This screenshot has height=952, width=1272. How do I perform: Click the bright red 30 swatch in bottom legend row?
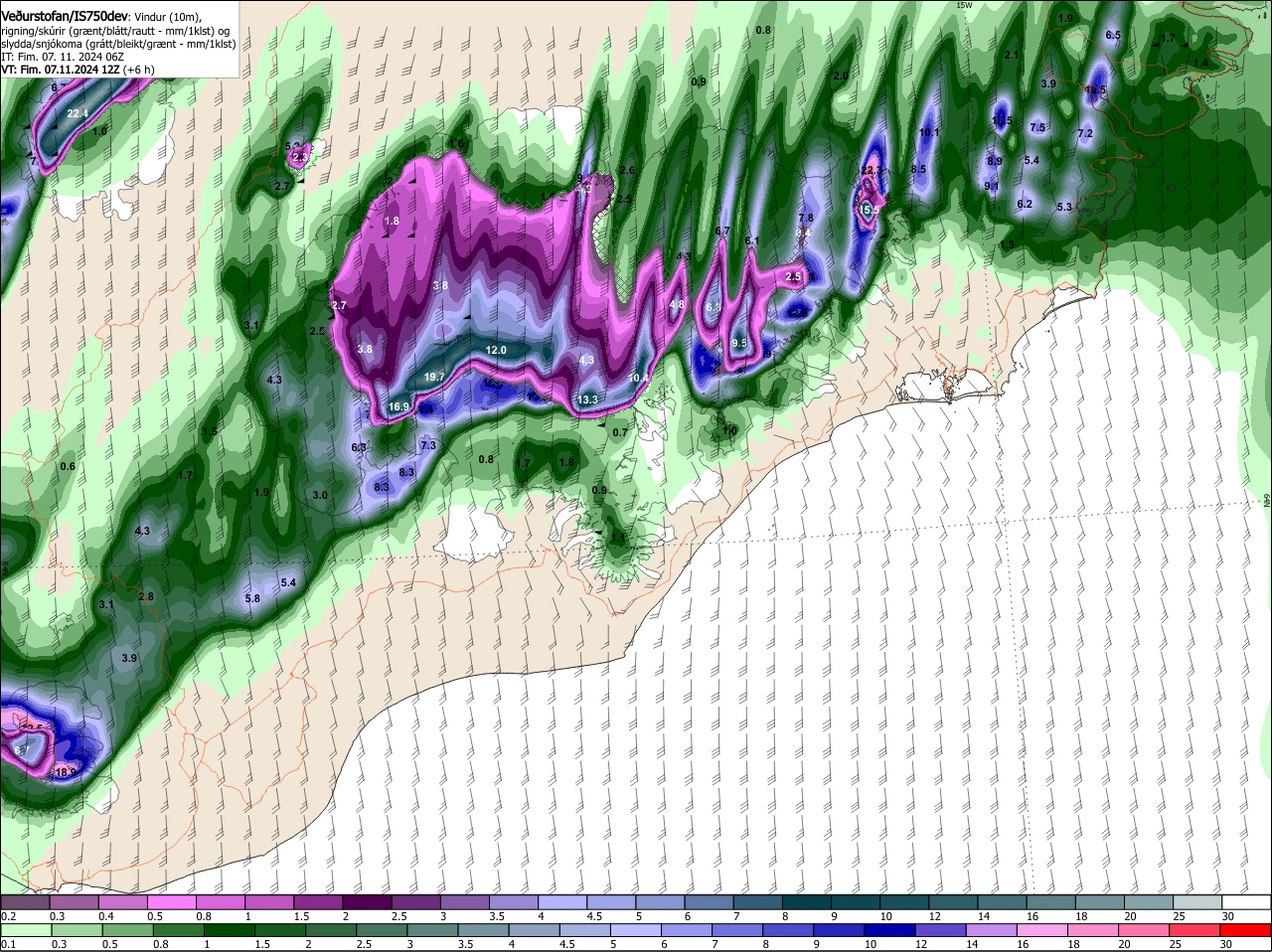tap(1246, 930)
